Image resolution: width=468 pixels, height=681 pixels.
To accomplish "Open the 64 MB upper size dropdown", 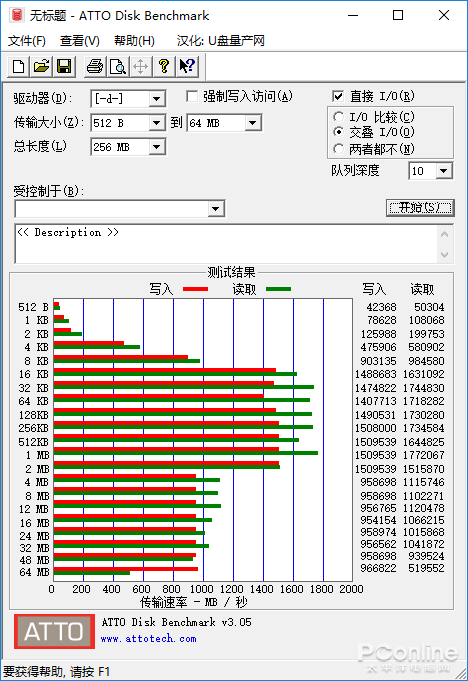I will pyautogui.click(x=253, y=123).
